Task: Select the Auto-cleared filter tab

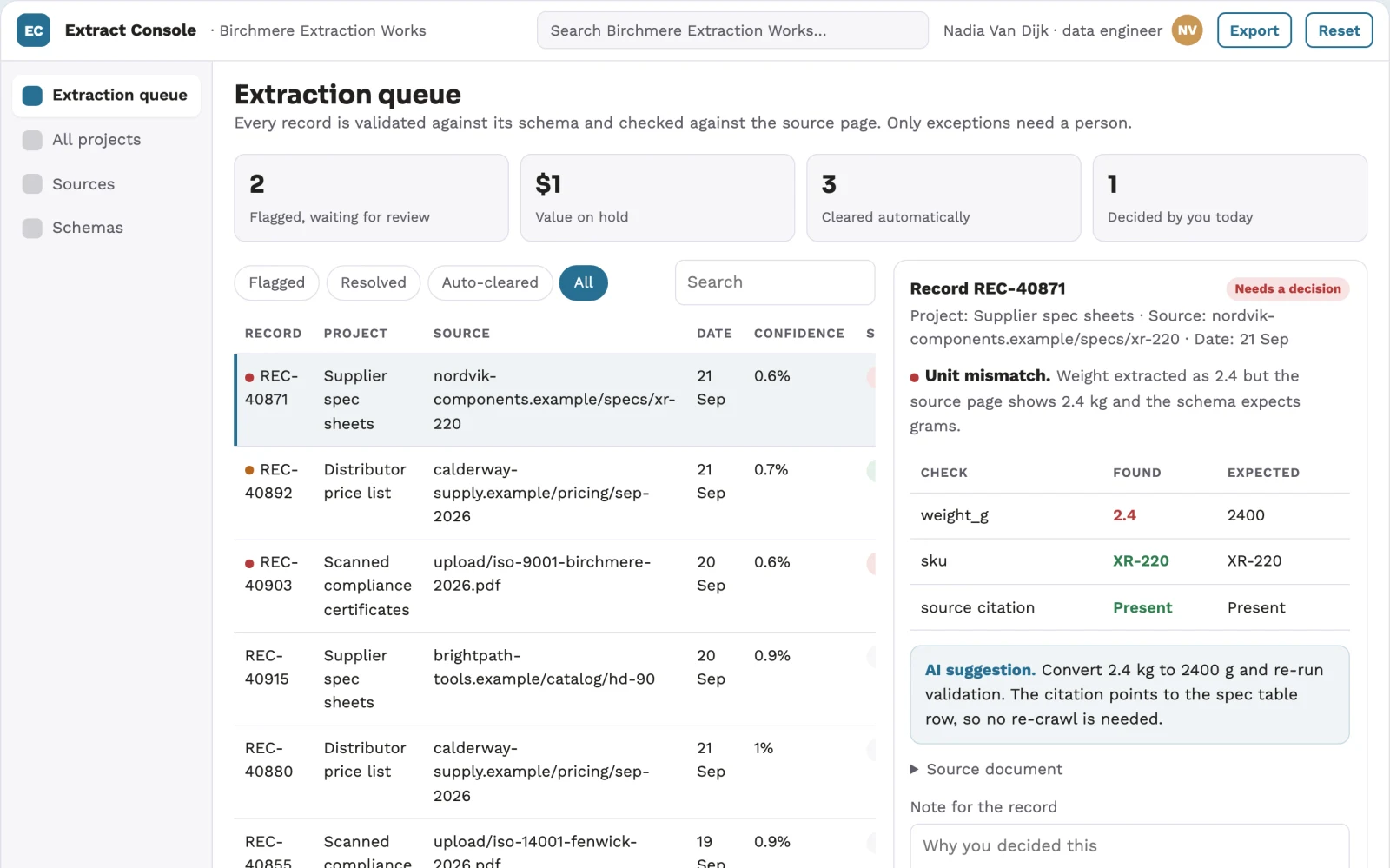Action: coord(490,282)
